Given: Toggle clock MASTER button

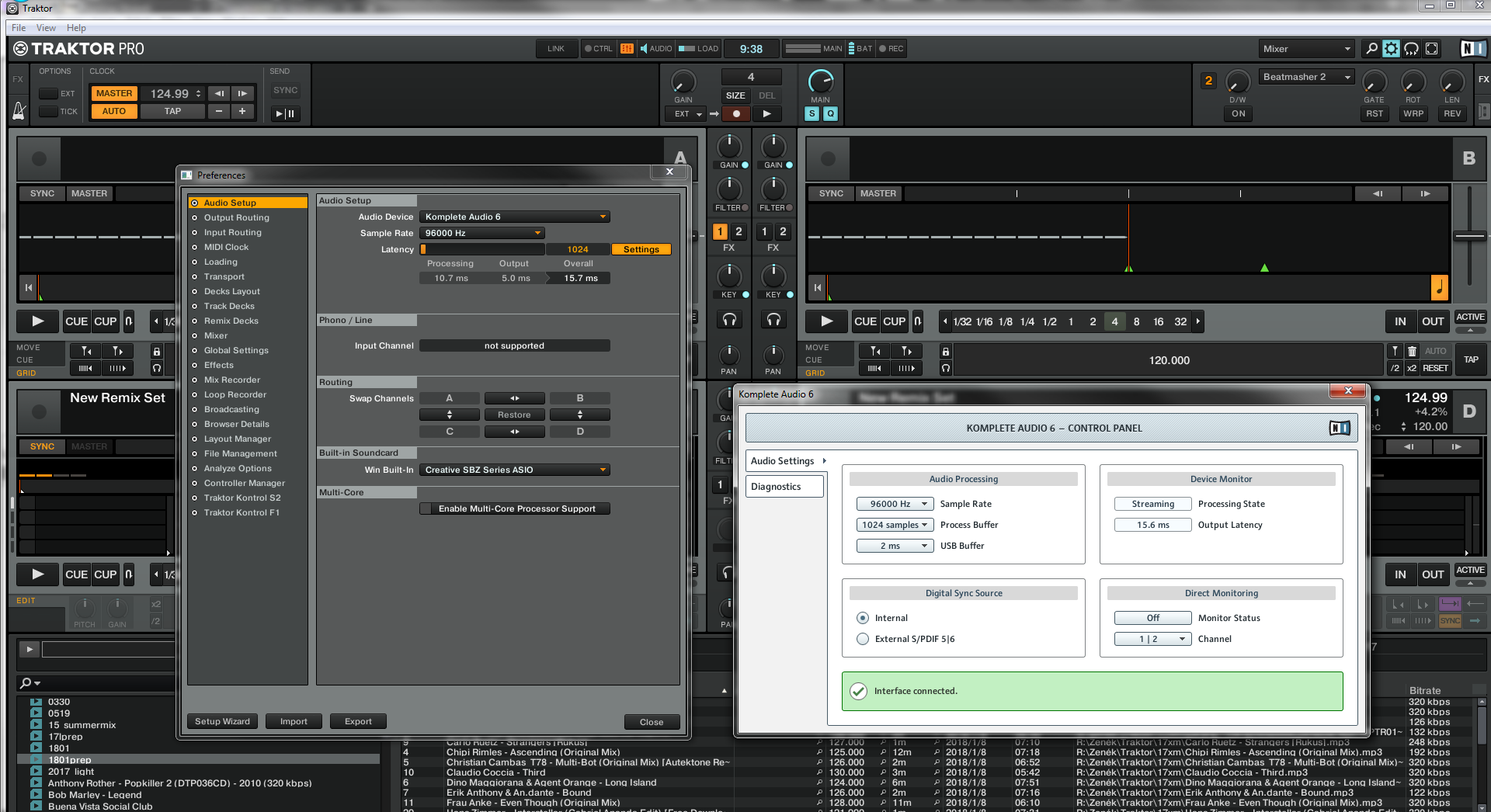Looking at the screenshot, I should 114,94.
